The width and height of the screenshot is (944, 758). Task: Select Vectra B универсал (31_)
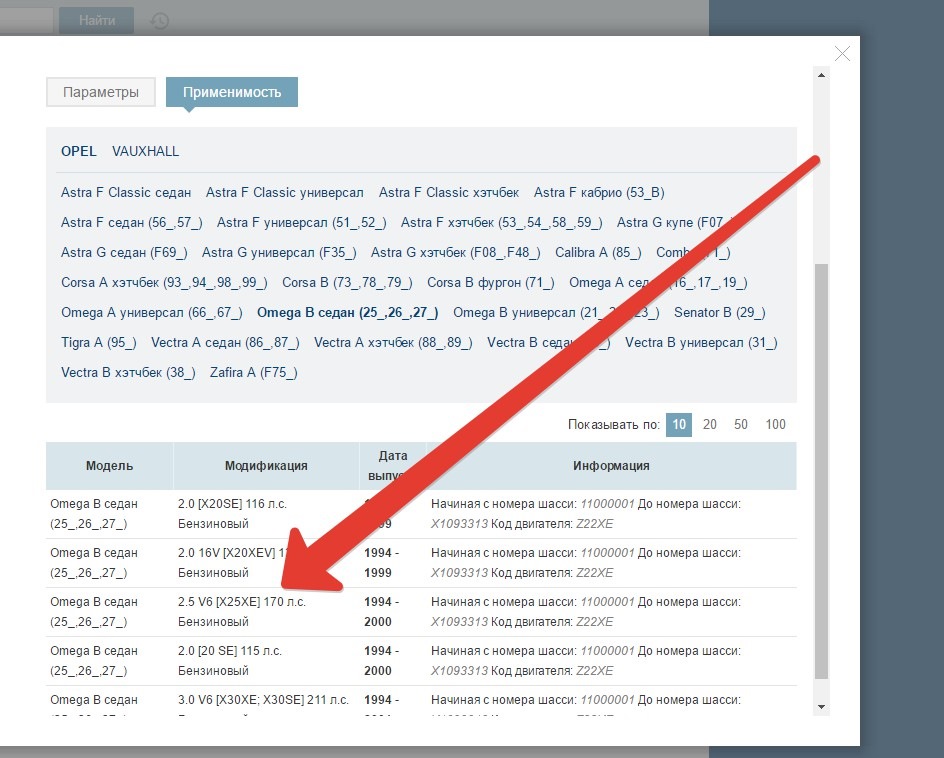[701, 343]
